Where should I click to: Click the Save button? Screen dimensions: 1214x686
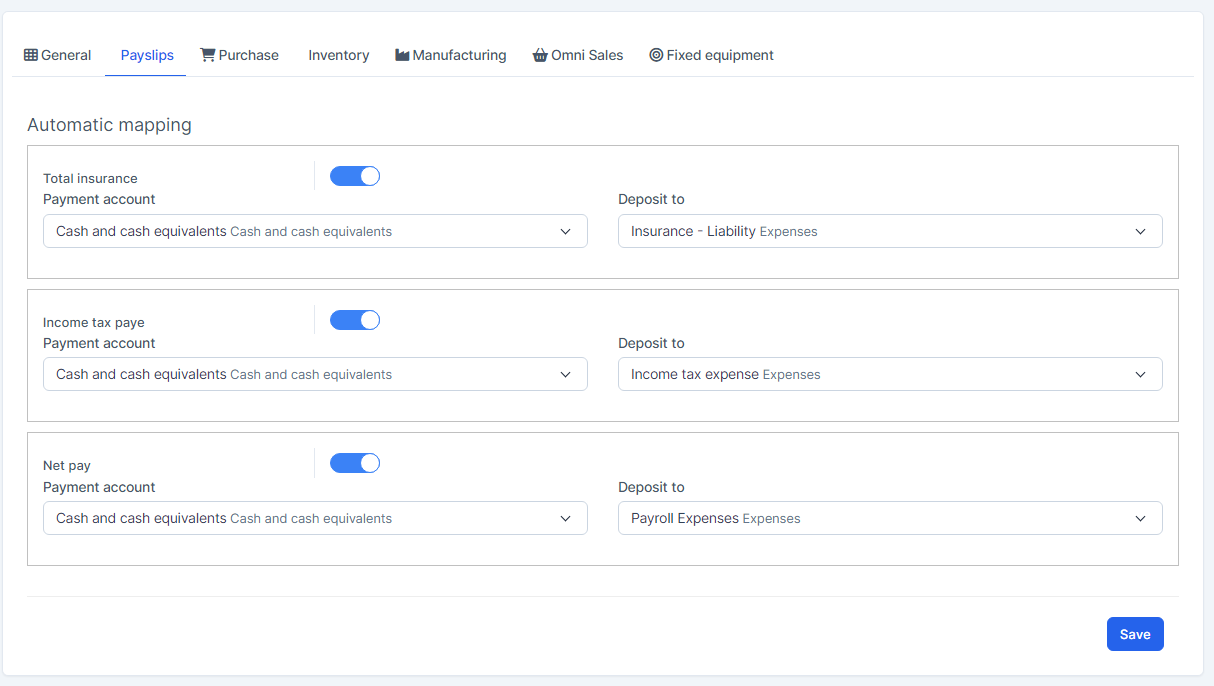pyautogui.click(x=1135, y=634)
